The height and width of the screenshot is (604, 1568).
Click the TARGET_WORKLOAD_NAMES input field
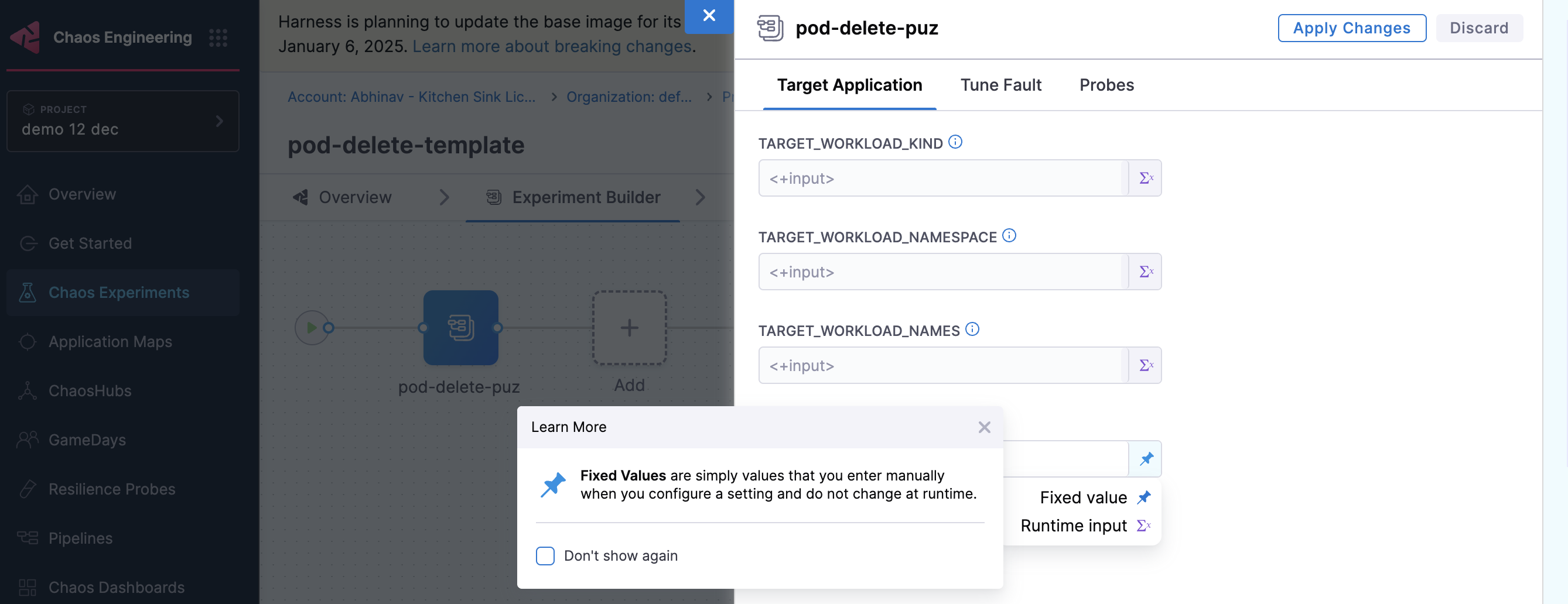(941, 366)
